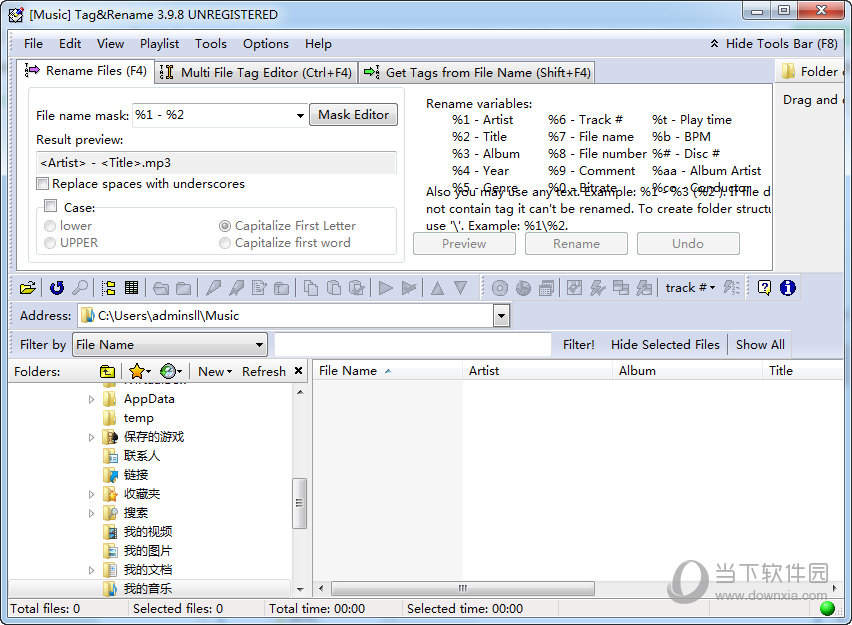Screen dimensions: 852x625
Task: Click the grayed down triangle toolbar icon
Action: [x=461, y=288]
